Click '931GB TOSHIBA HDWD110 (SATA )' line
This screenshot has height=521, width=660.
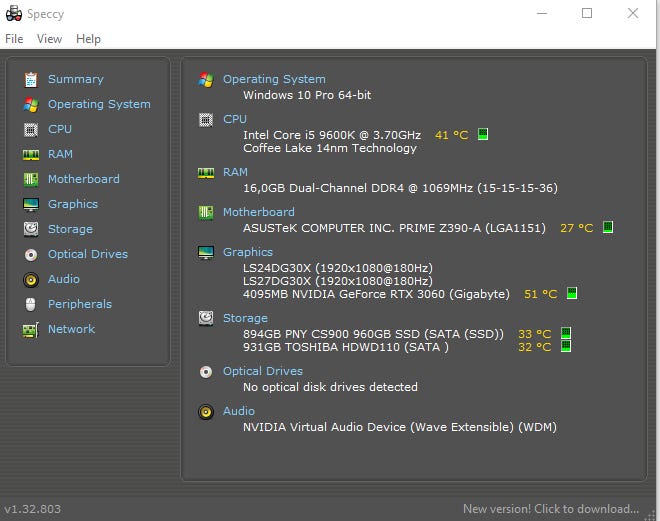click(x=346, y=347)
